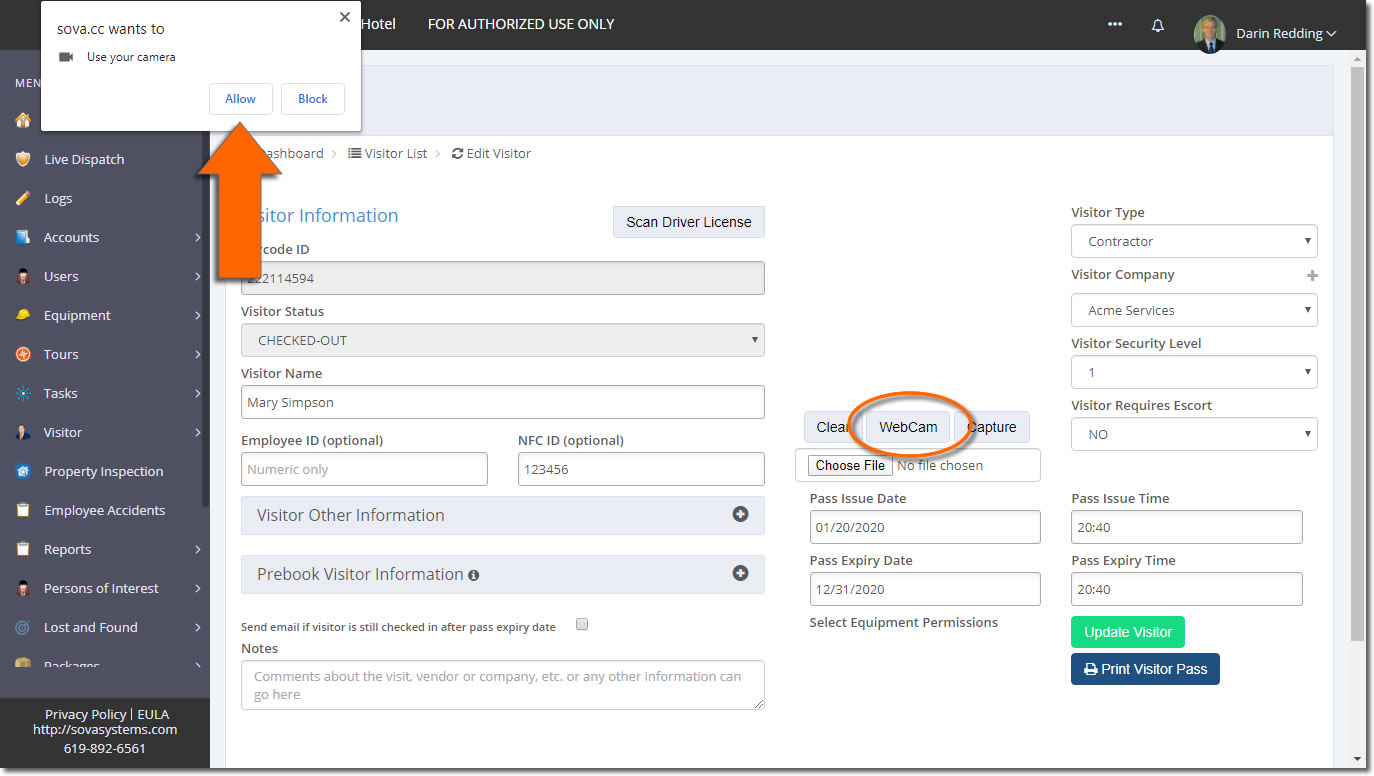1374x776 pixels.
Task: Click the WebCam button
Action: [x=908, y=427]
